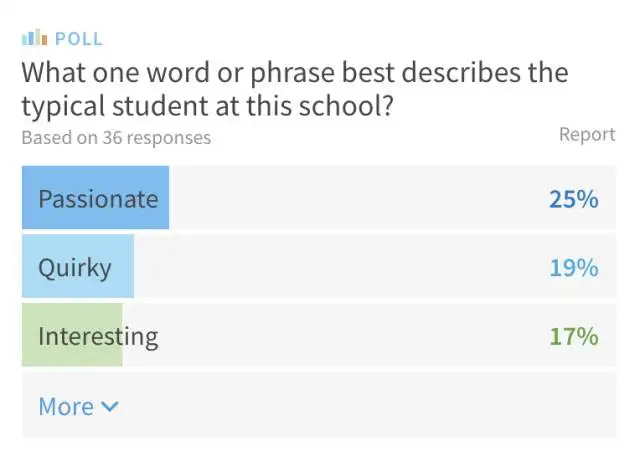Image resolution: width=640 pixels, height=467 pixels.
Task: Click the 25% result value
Action: pyautogui.click(x=573, y=198)
